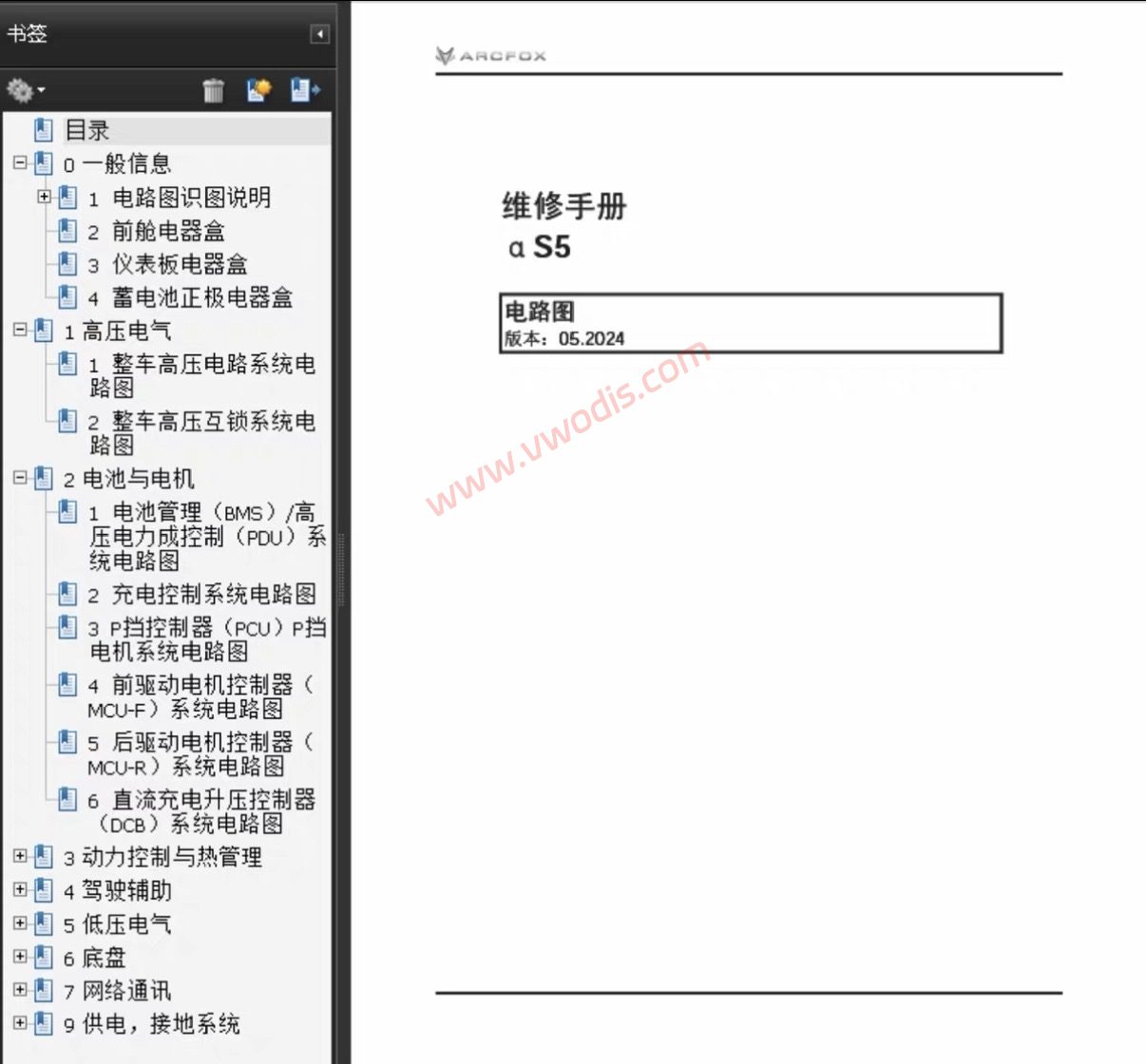Expand the 4 驾驶辅助 section
Image resolution: width=1146 pixels, height=1064 pixels.
point(20,890)
